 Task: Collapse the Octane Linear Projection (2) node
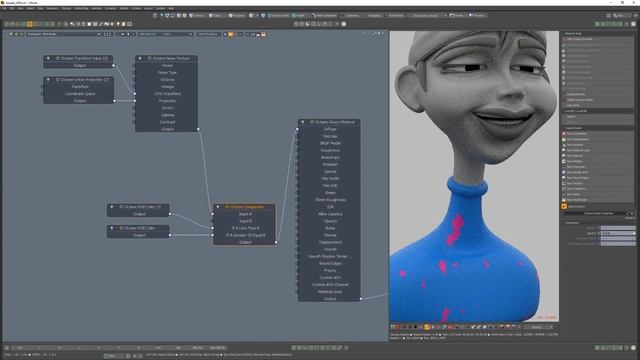(48, 80)
